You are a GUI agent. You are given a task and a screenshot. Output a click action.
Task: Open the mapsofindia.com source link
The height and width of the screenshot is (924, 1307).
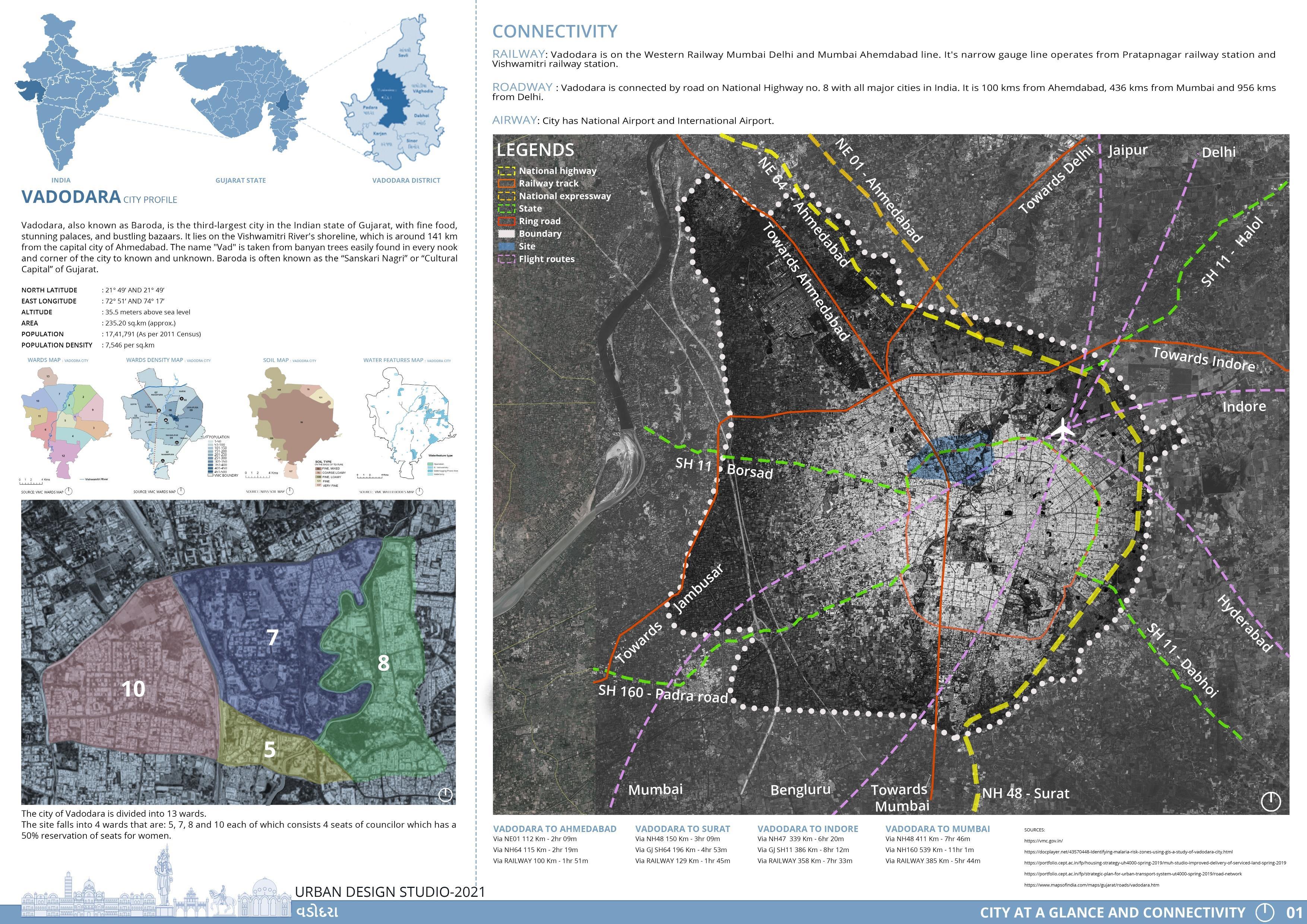(x=1091, y=885)
